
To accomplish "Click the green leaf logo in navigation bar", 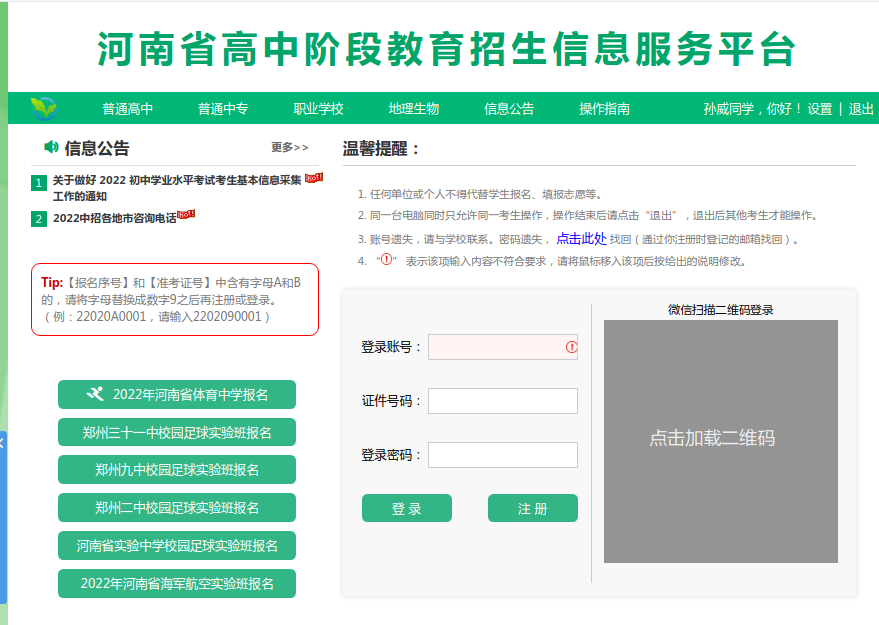I will (43, 108).
